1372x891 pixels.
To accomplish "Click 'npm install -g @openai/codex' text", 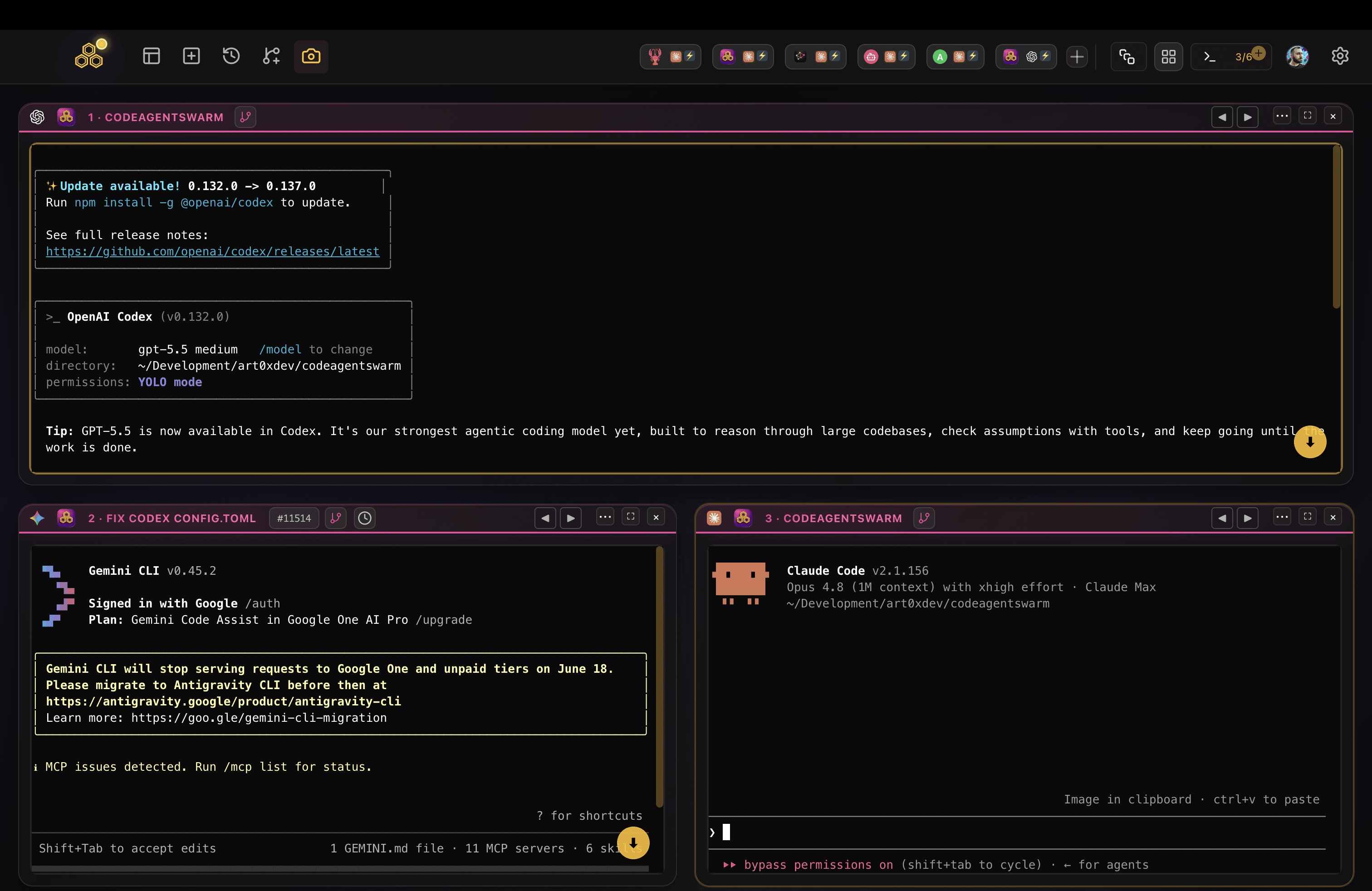I will pos(173,202).
